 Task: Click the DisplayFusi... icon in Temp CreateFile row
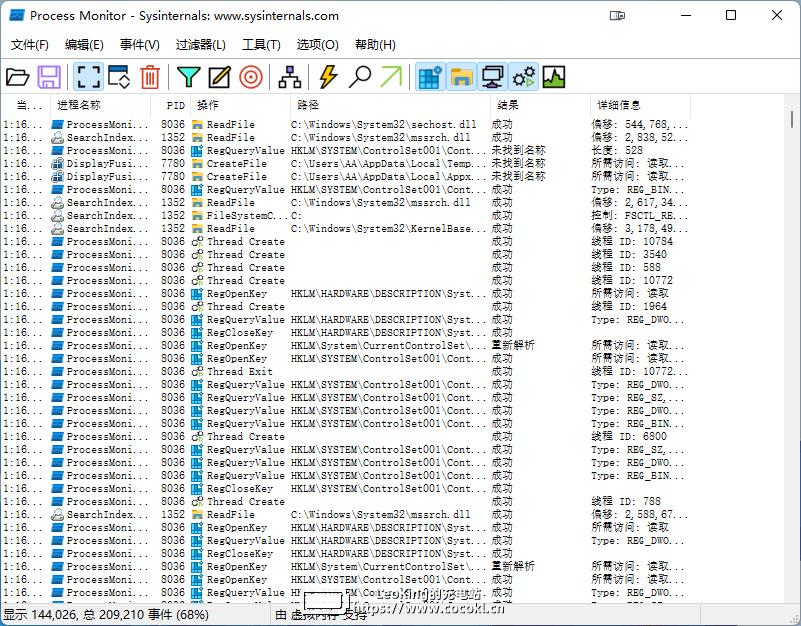[x=58, y=164]
